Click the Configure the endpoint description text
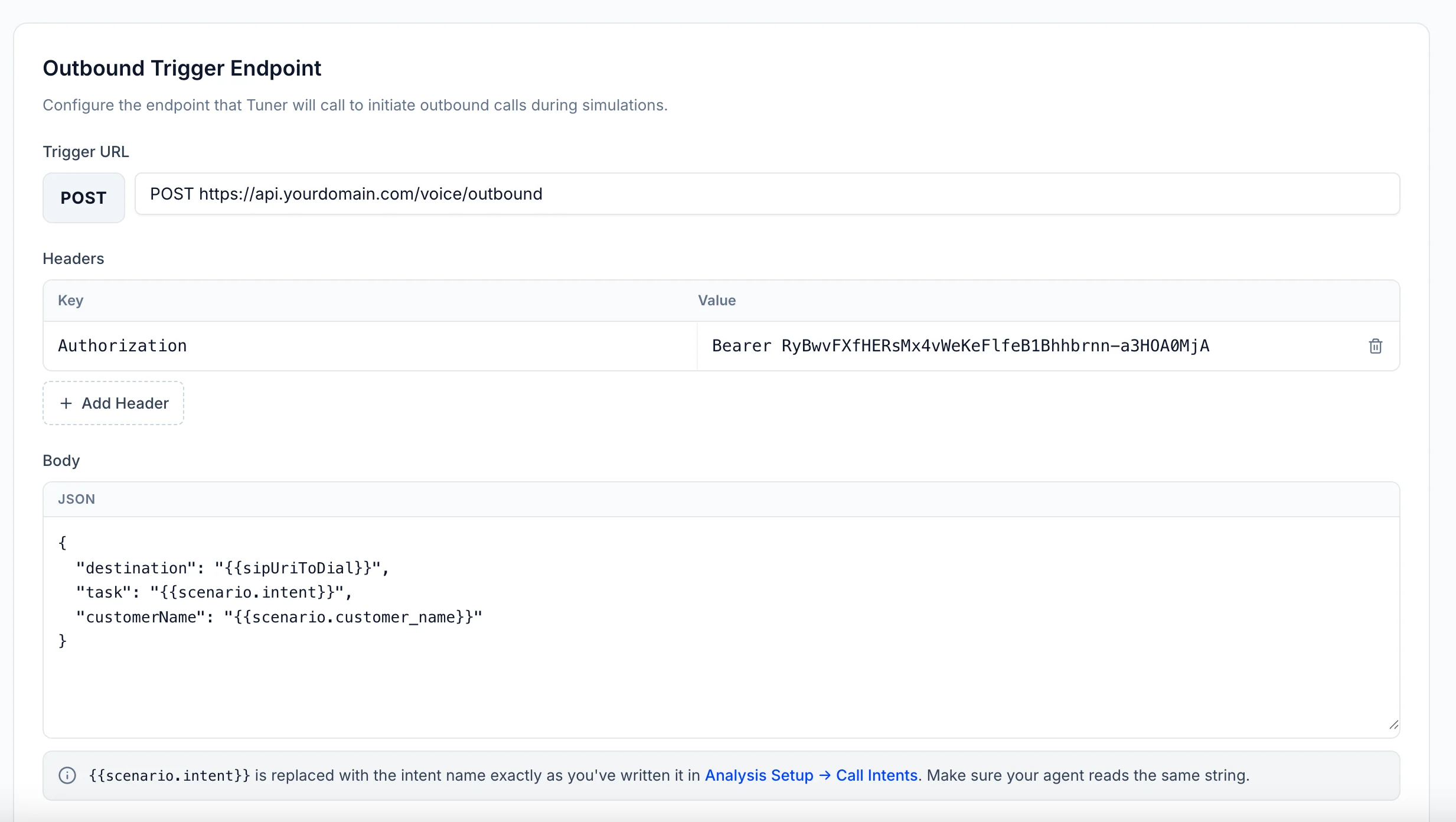 355,105
